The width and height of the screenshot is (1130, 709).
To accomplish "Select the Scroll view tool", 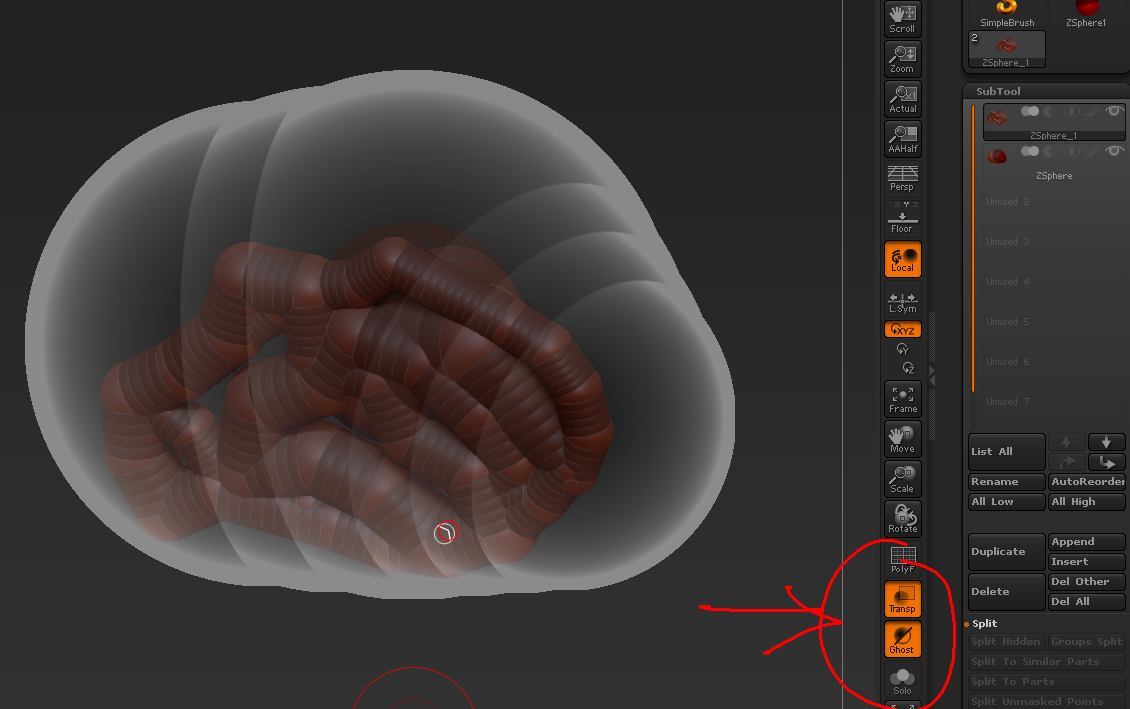I will click(902, 19).
